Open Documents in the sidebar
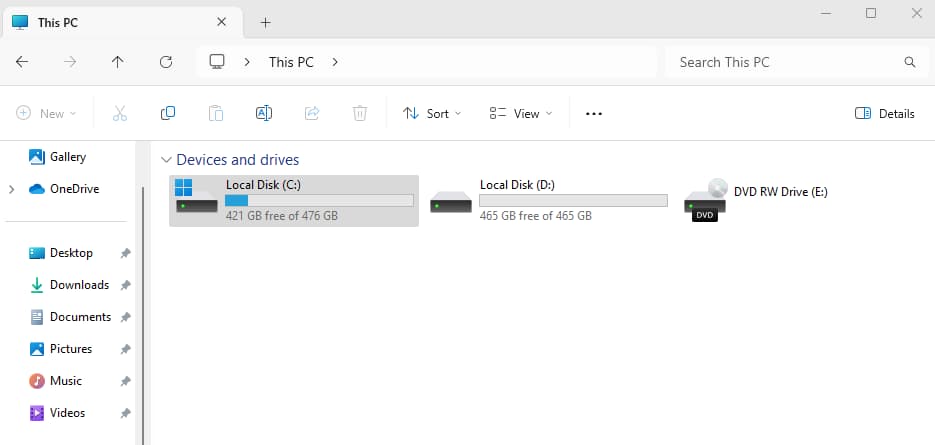 tap(70, 317)
